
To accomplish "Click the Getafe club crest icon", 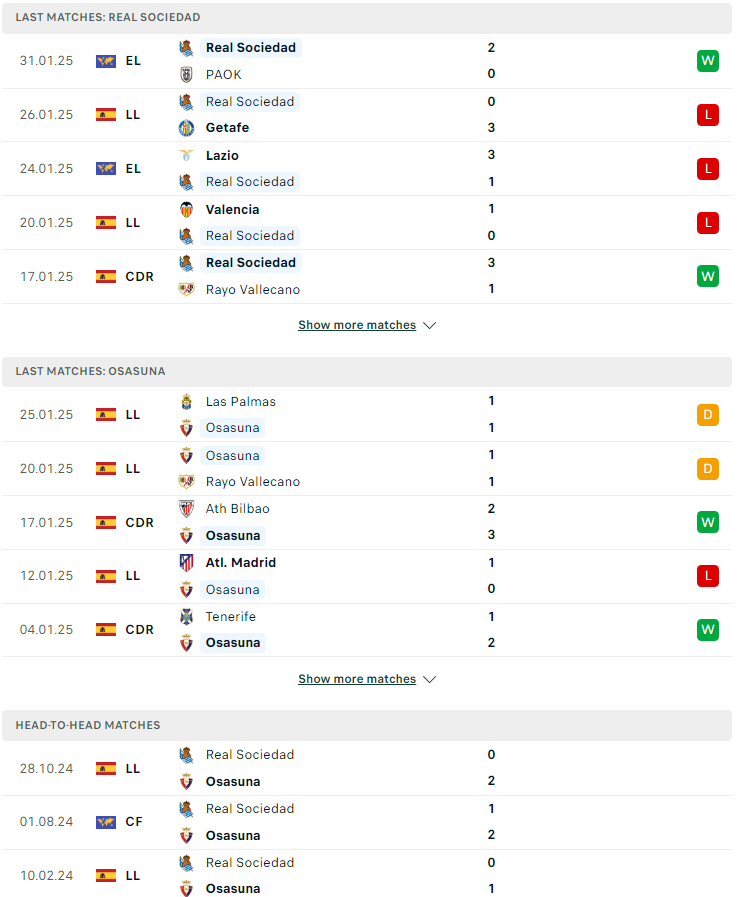I will [x=186, y=128].
